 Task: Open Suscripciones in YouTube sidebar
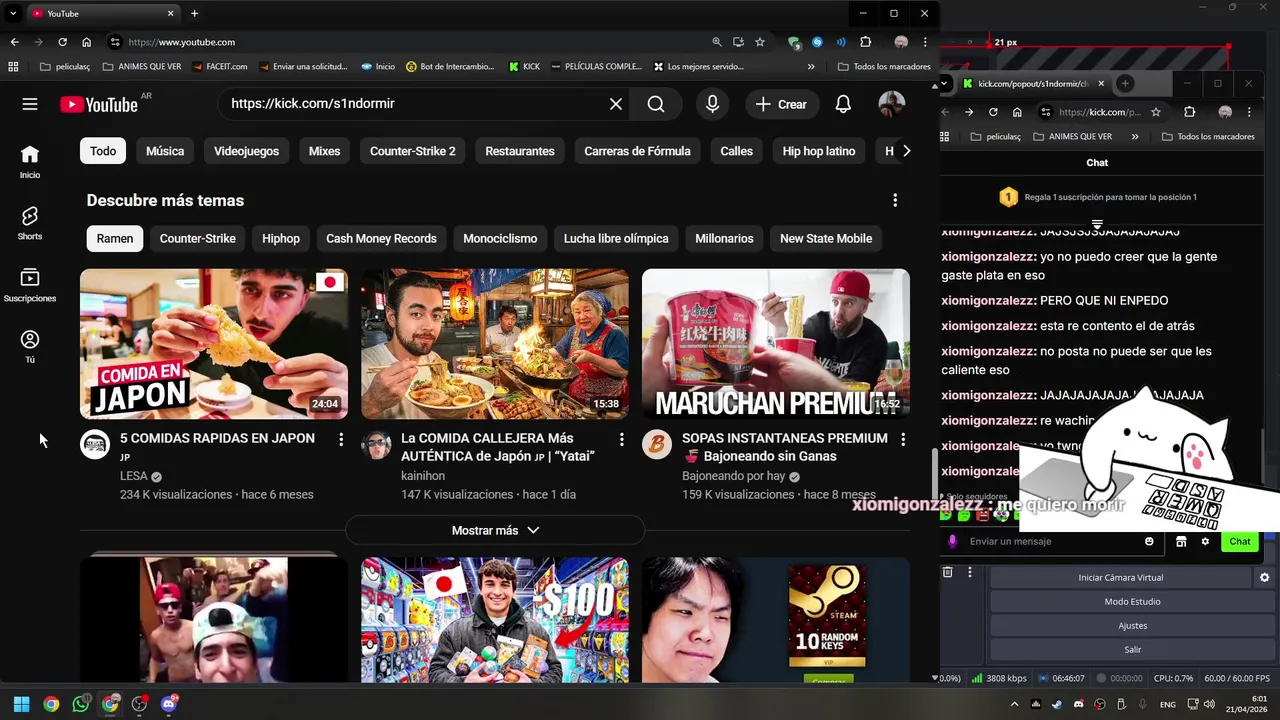30,285
